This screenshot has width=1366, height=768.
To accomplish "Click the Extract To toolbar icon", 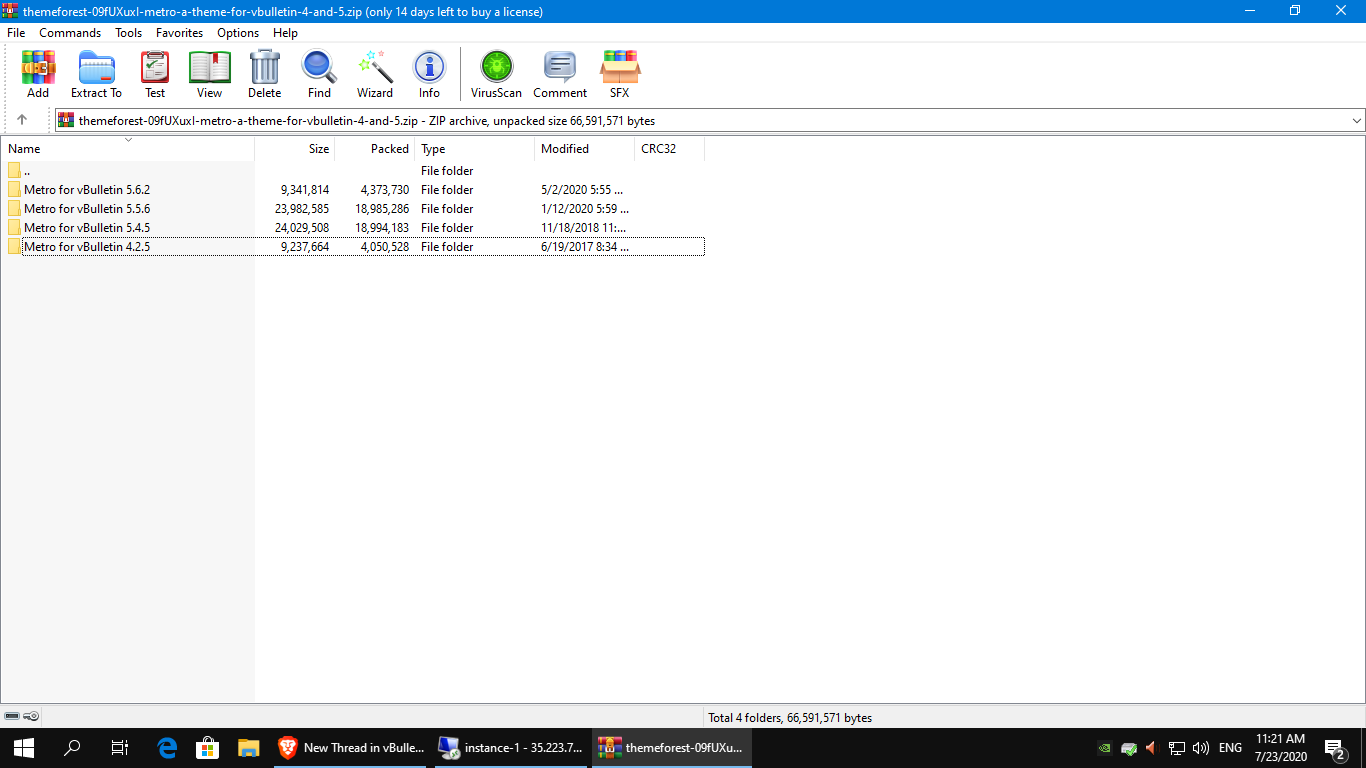I will (x=96, y=75).
